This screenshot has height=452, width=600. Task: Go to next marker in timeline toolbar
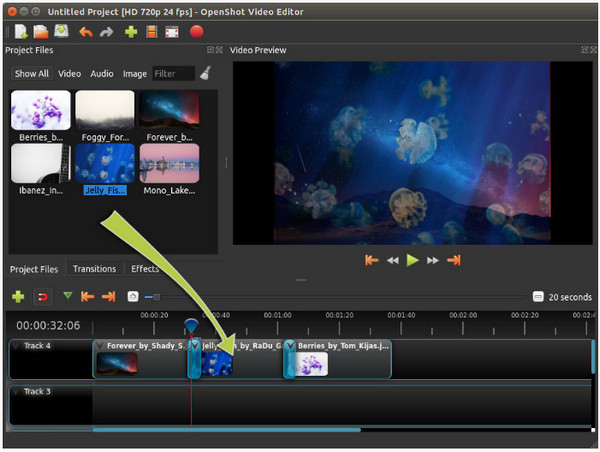108,296
